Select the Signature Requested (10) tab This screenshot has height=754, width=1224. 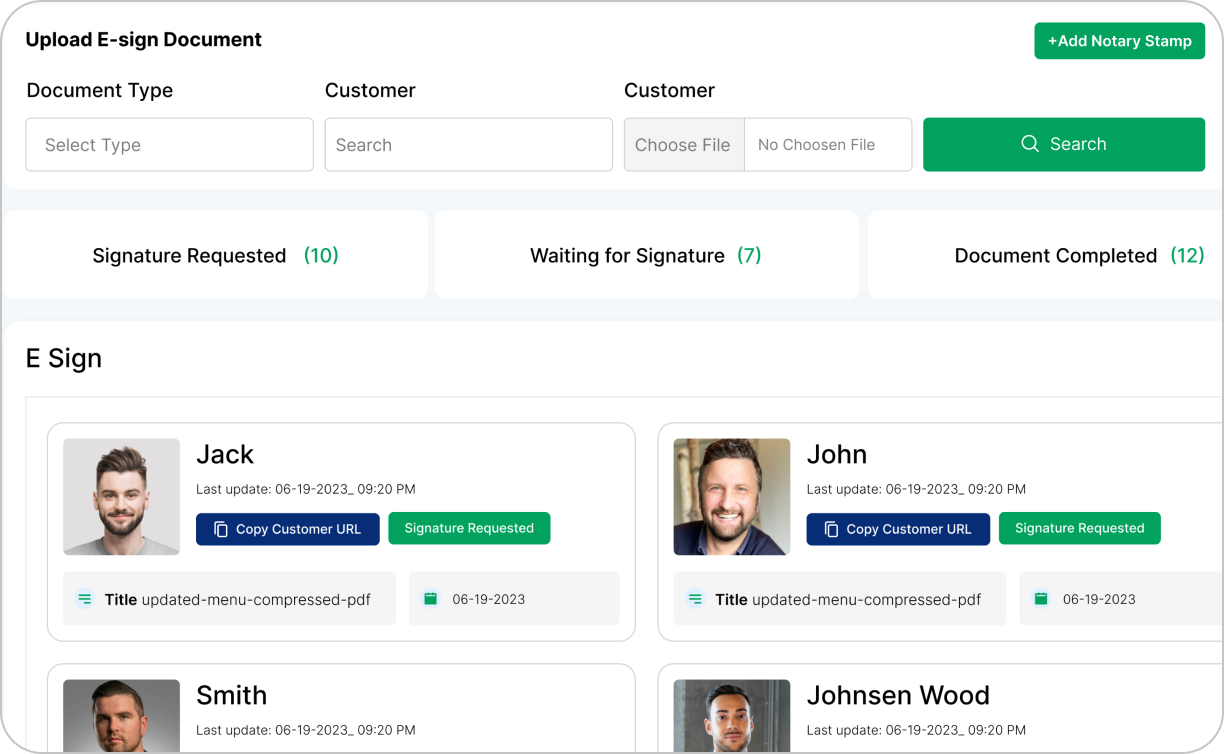pos(215,255)
